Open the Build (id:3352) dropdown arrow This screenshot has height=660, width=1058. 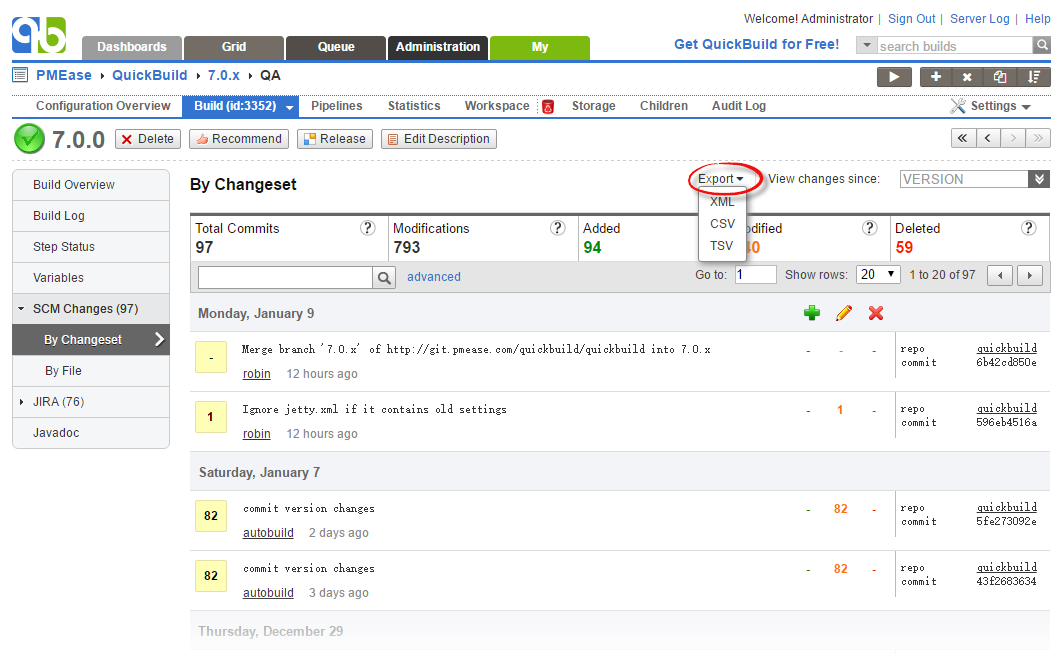tap(289, 107)
